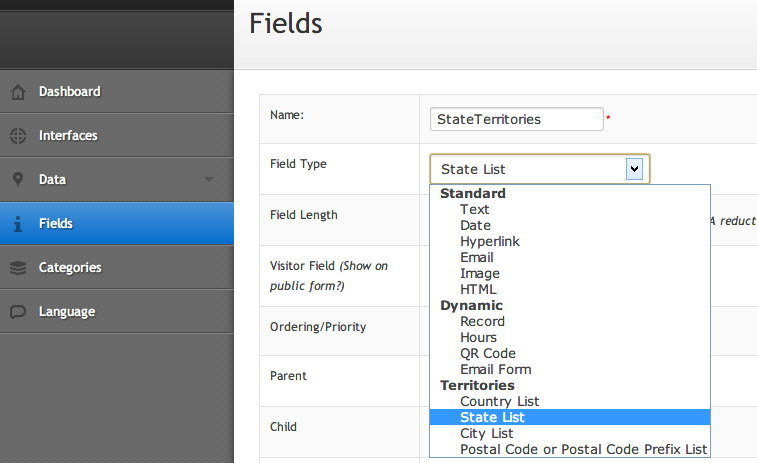Click the Fields page title
Screen dimensions: 757x463
point(286,24)
